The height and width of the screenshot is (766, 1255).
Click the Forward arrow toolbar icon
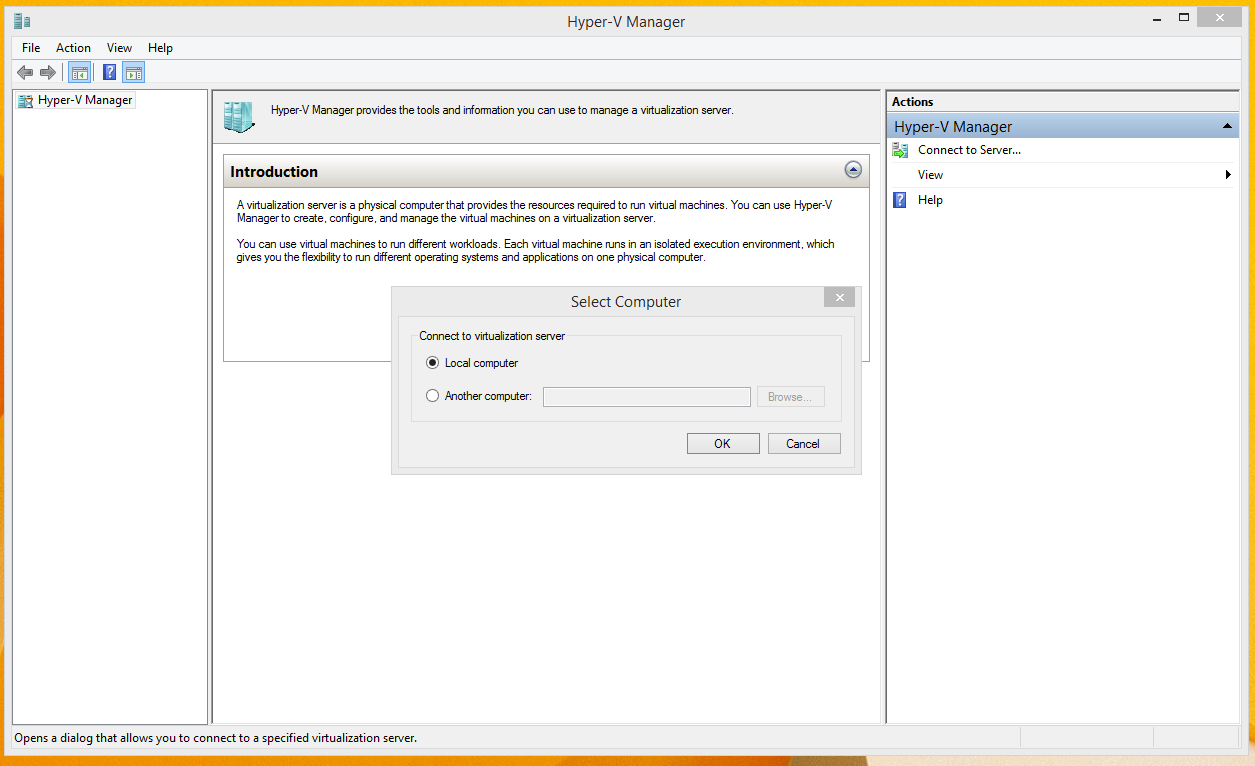click(47, 72)
